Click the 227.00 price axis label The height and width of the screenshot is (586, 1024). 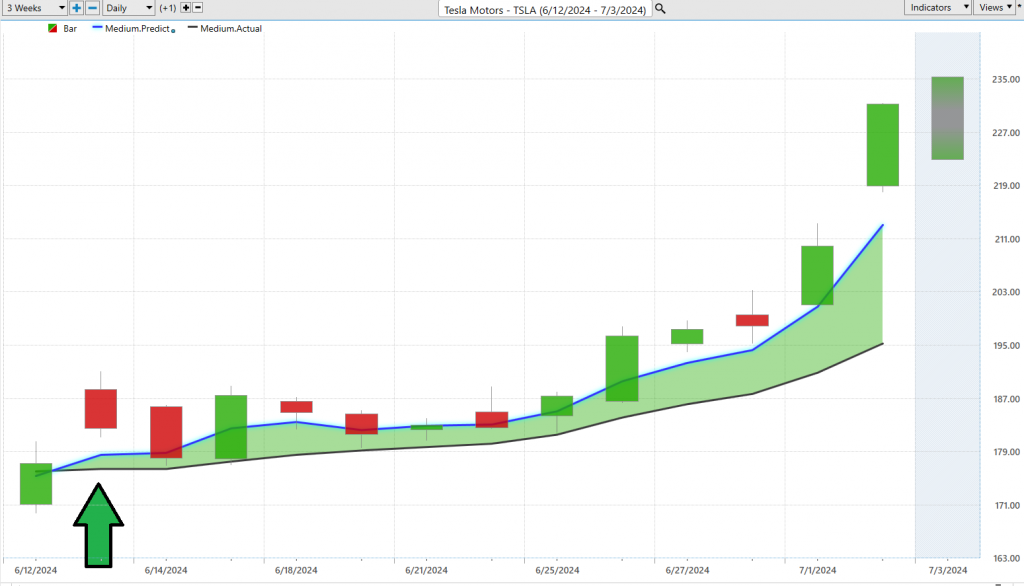(x=1006, y=133)
